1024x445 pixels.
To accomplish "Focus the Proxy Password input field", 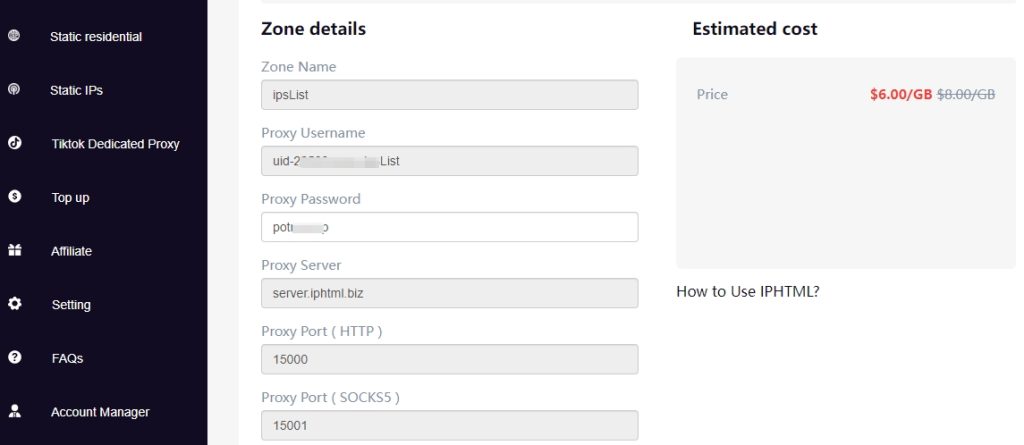I will 449,227.
